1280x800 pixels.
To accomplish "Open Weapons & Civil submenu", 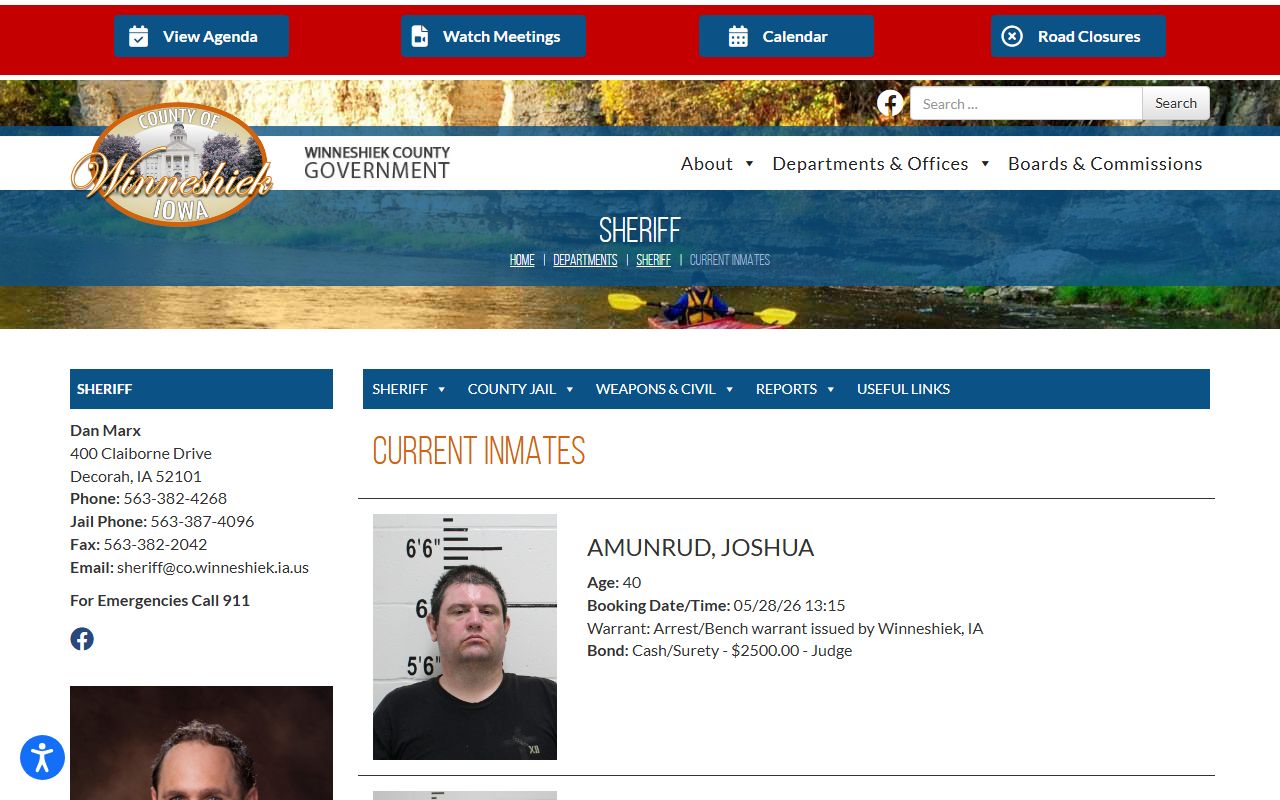I will tap(656, 389).
